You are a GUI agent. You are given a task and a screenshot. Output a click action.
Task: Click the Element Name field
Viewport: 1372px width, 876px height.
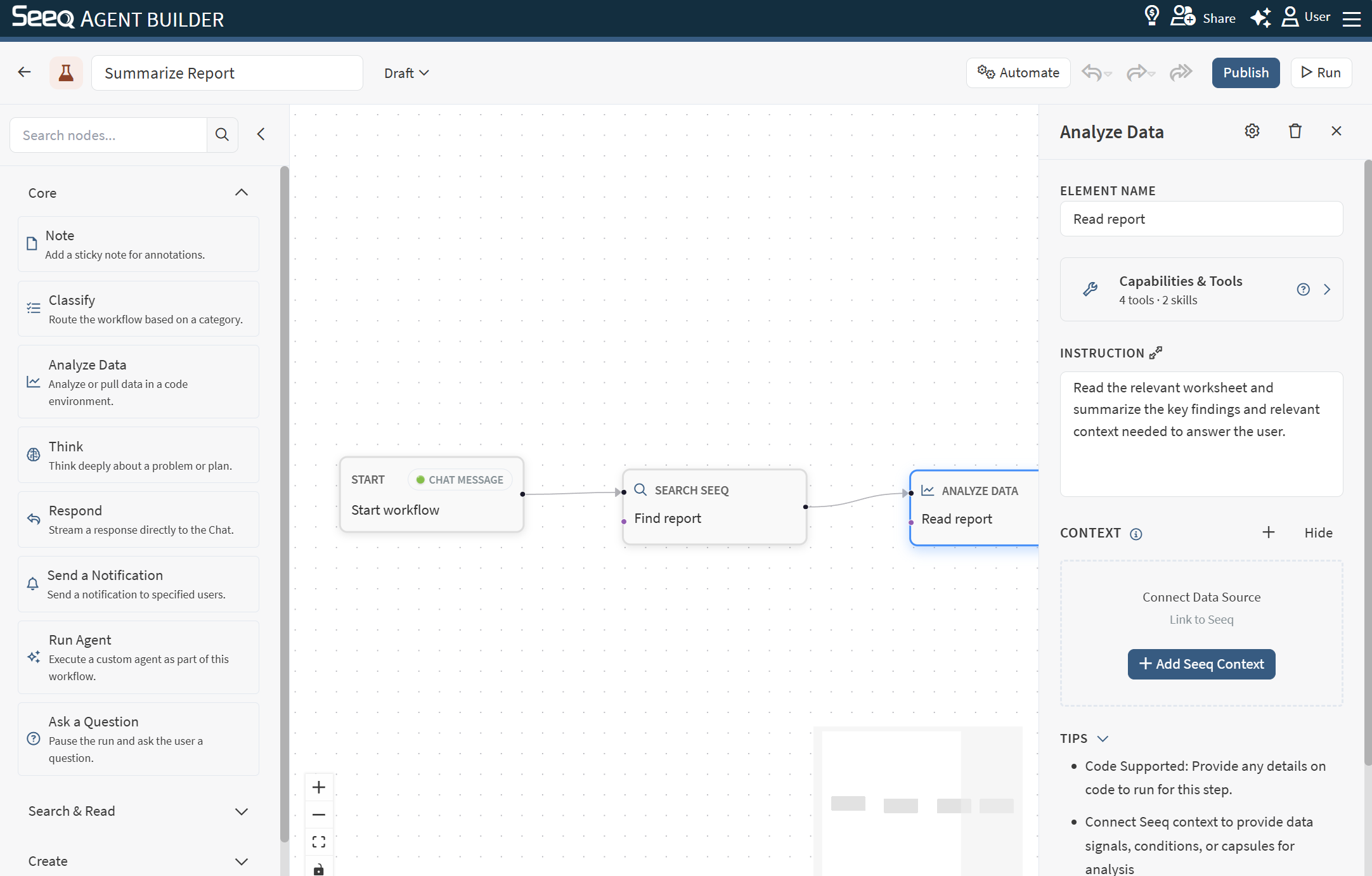coord(1201,219)
